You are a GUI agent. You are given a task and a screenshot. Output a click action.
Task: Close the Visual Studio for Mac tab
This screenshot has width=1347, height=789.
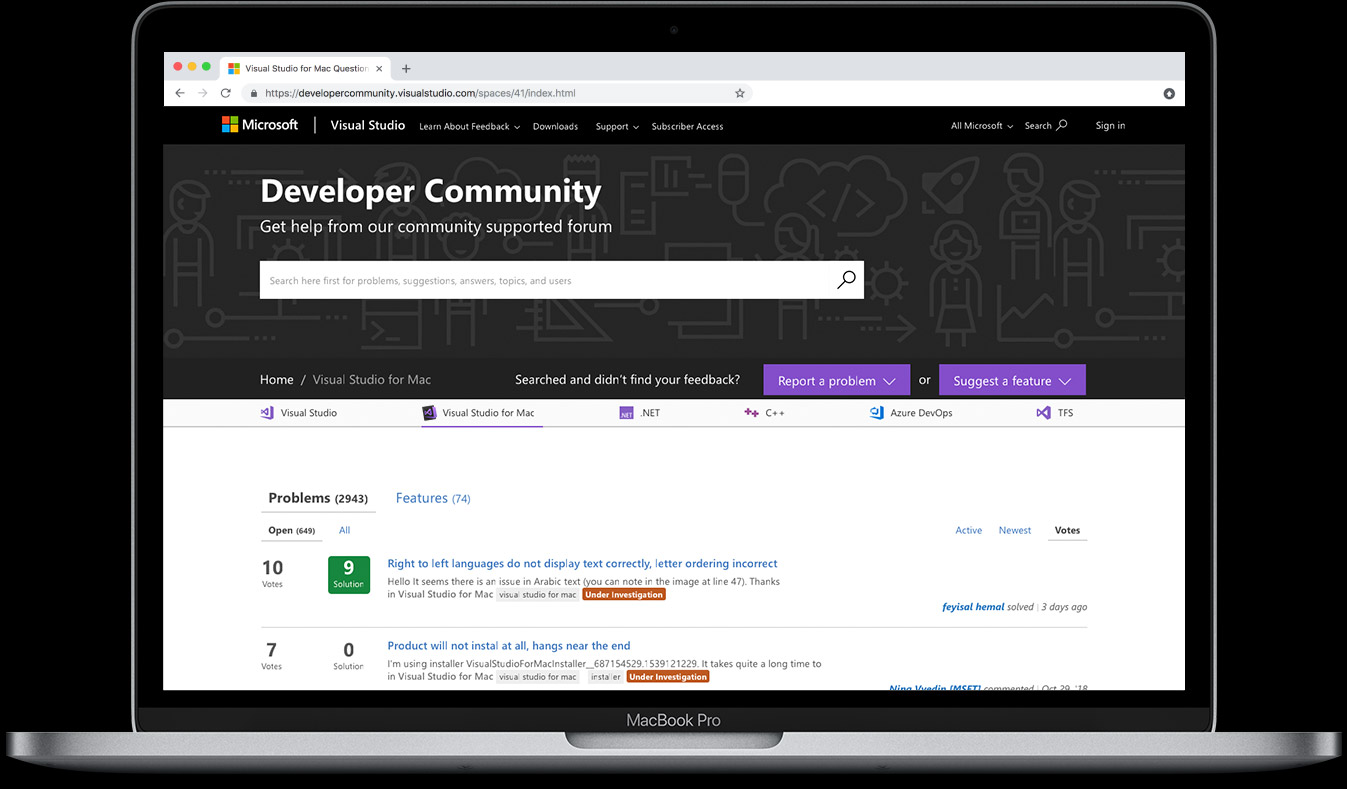pos(379,69)
